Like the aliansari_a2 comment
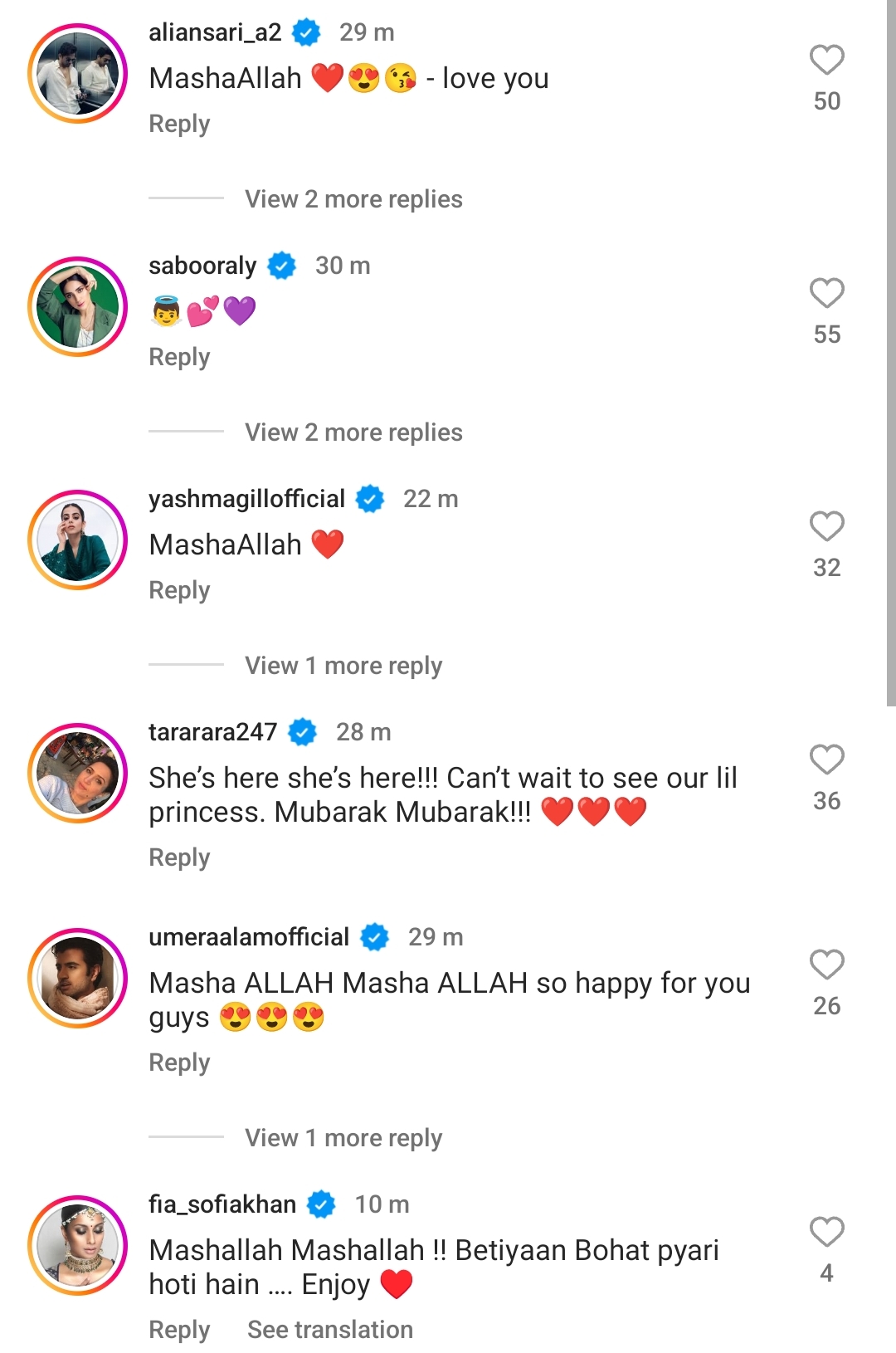This screenshot has height=1353, width=896. pos(826,61)
